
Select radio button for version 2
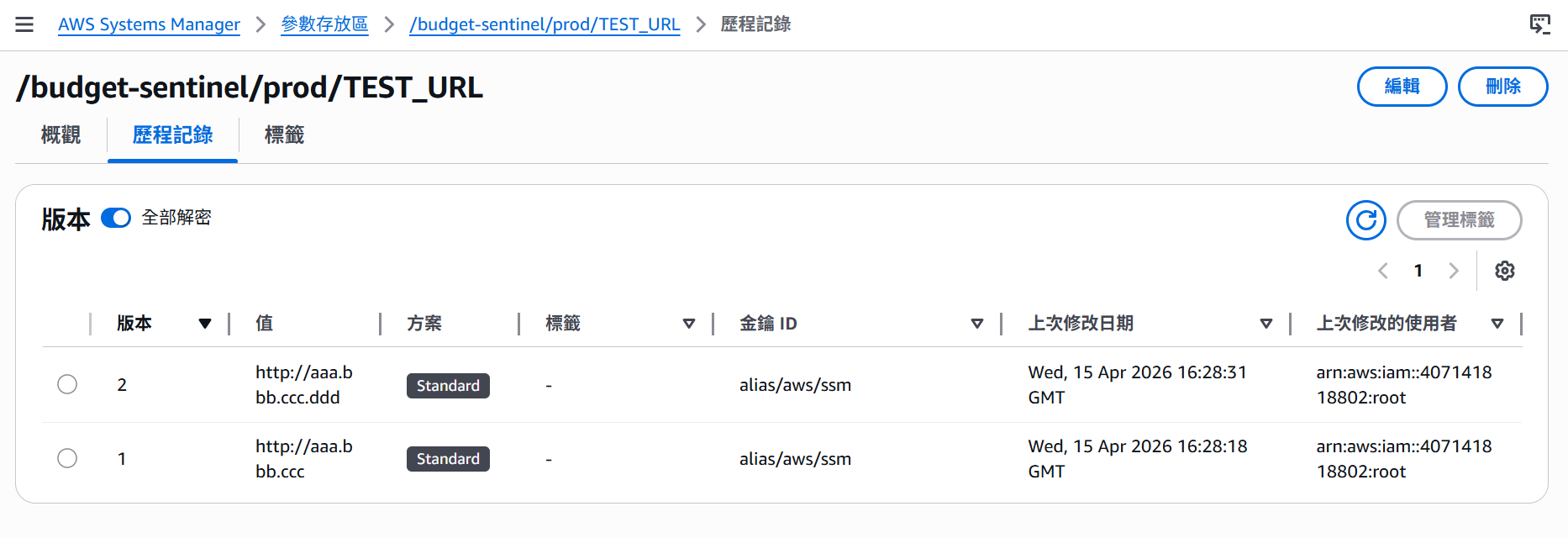tap(67, 384)
